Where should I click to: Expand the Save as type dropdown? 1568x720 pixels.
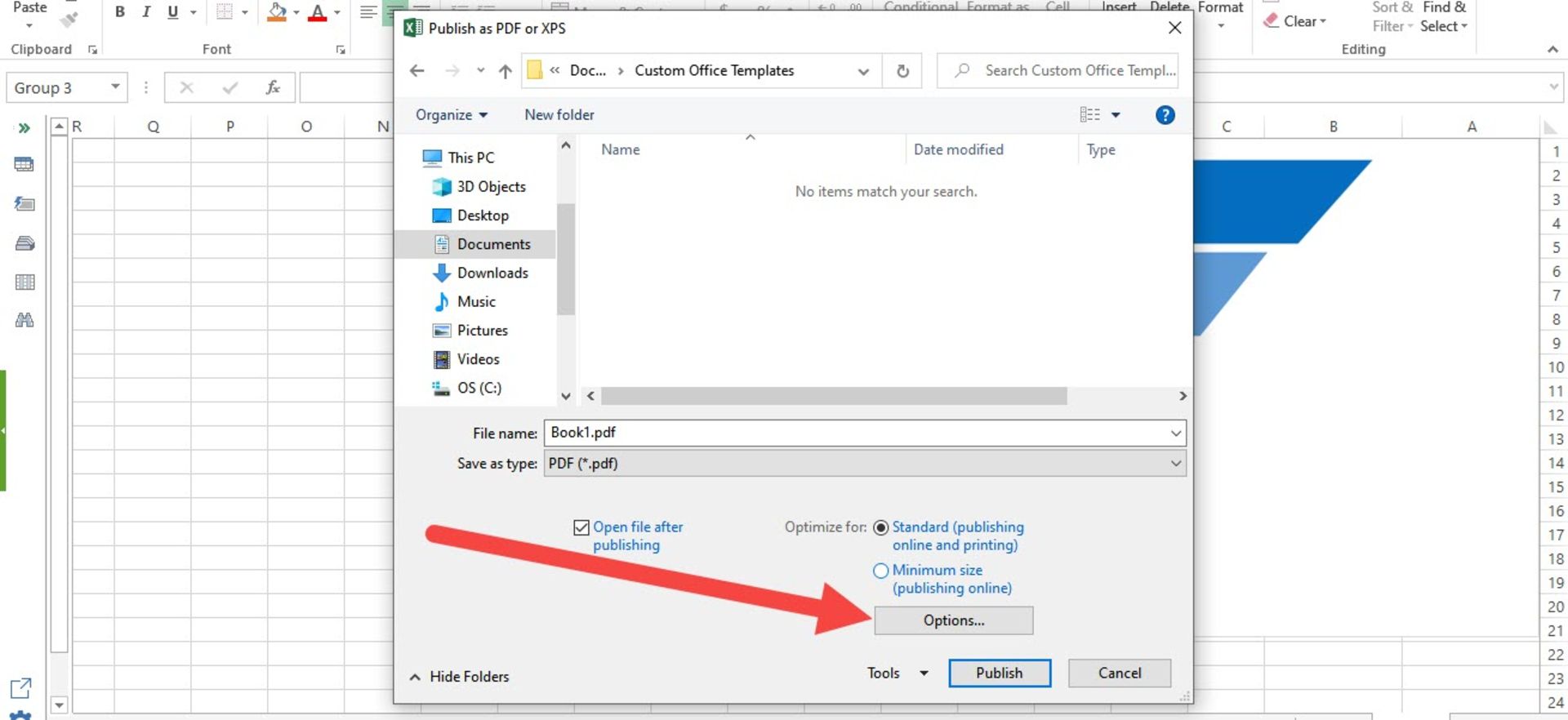point(1175,464)
